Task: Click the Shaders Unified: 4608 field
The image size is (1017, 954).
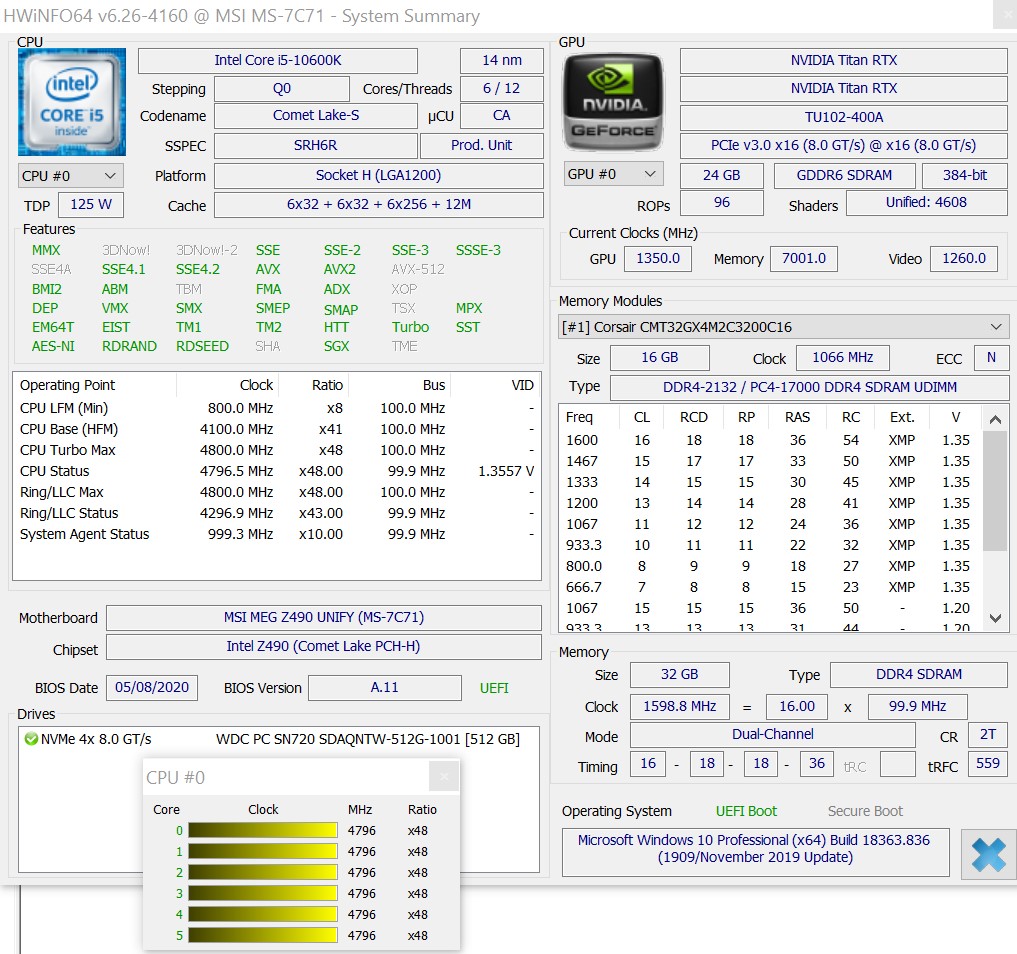Action: pos(927,202)
